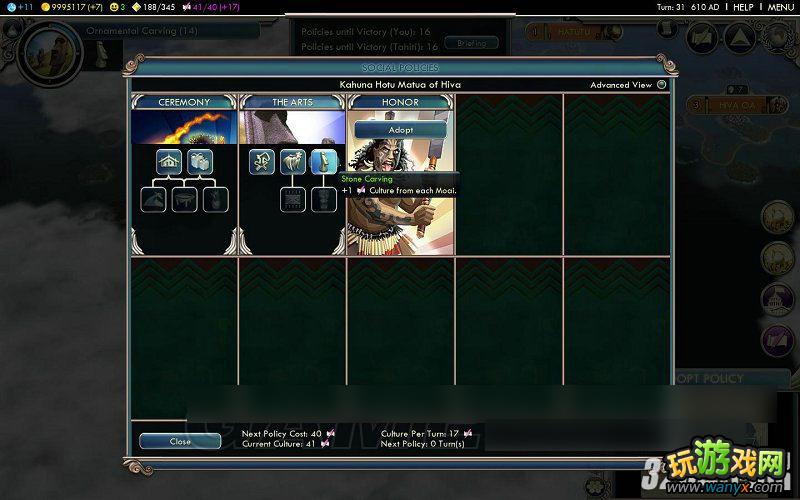Select the locked table-shaped Ceremony policy
The width and height of the screenshot is (800, 500).
[184, 199]
